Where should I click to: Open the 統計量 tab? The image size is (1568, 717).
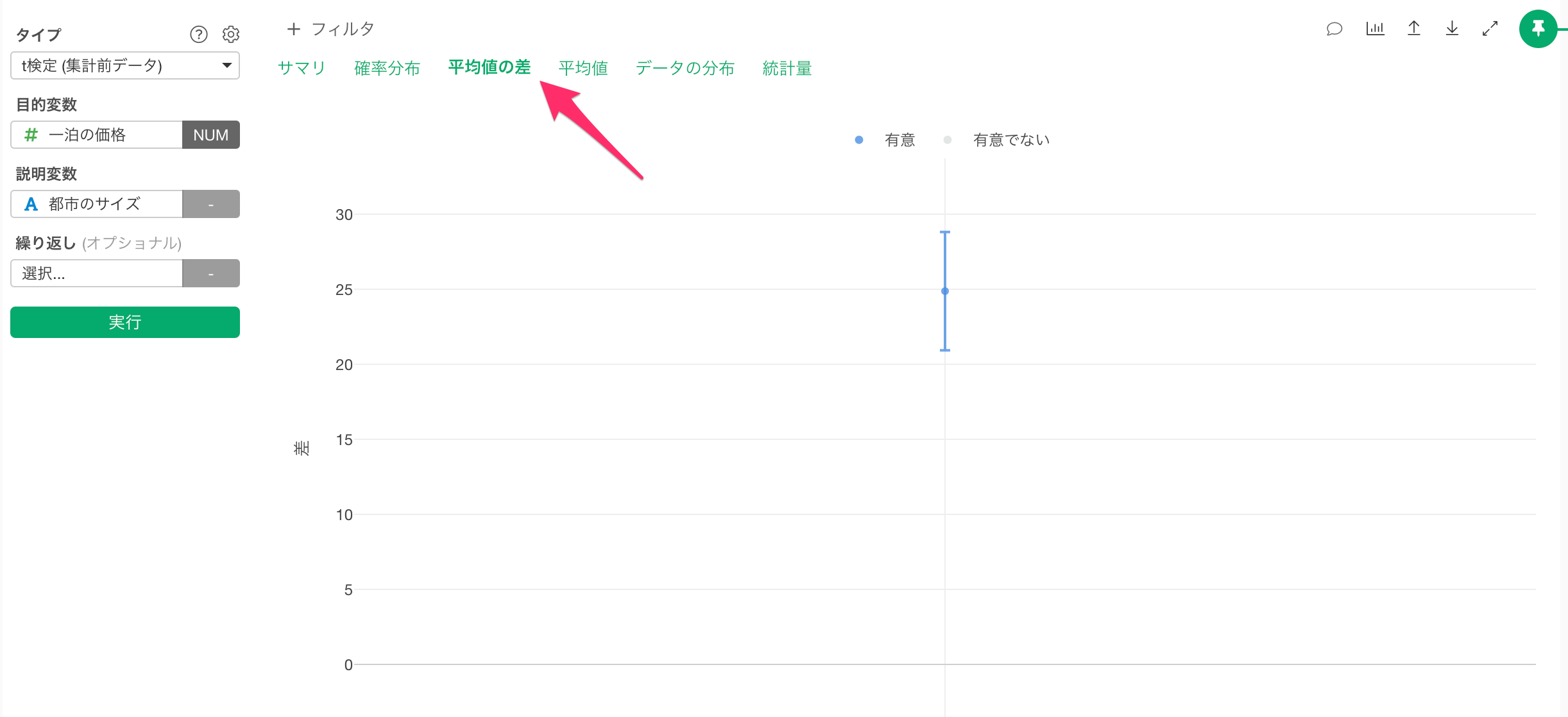(787, 68)
